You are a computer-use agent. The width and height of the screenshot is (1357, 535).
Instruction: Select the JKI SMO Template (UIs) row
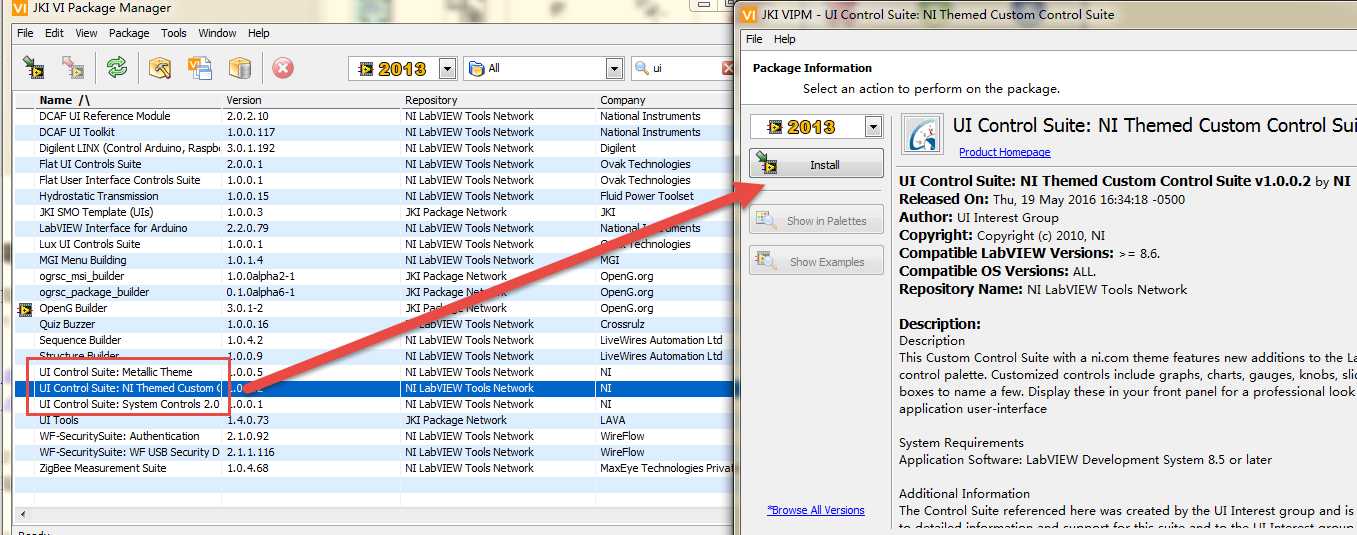[x=374, y=212]
